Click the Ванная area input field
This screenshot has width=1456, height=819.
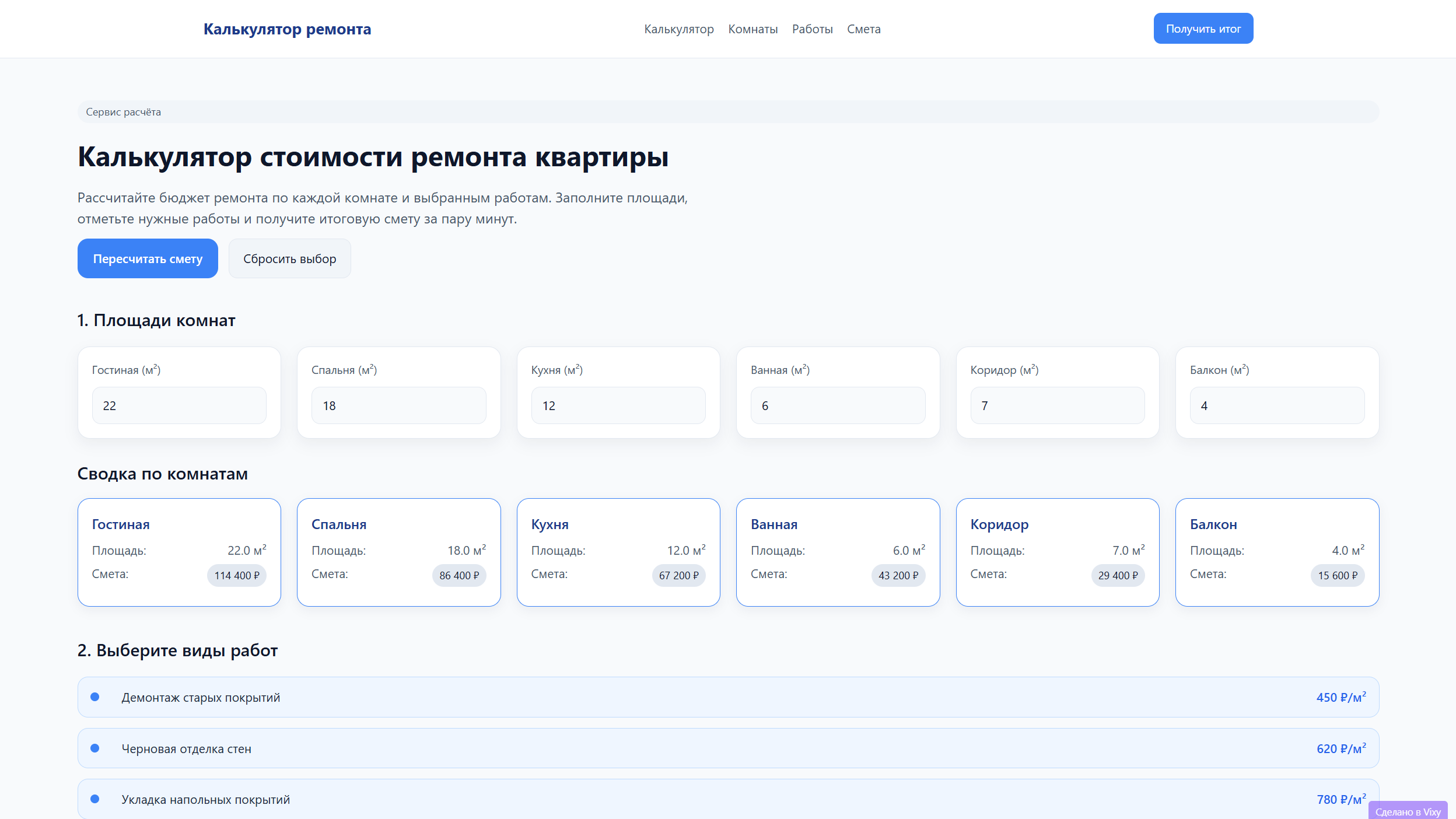coord(838,405)
